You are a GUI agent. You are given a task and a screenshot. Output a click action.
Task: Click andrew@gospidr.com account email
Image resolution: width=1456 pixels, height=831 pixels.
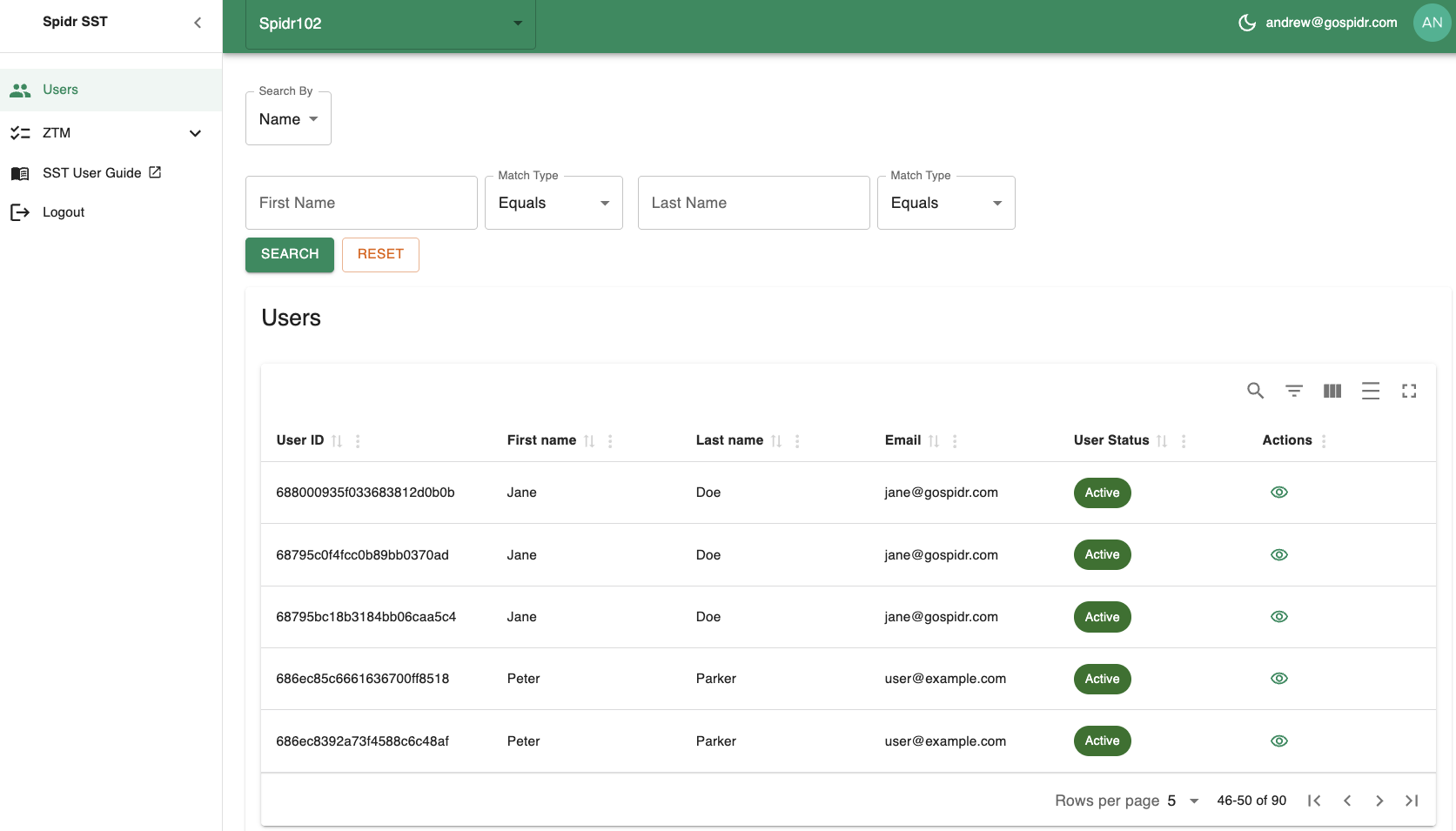pos(1331,23)
